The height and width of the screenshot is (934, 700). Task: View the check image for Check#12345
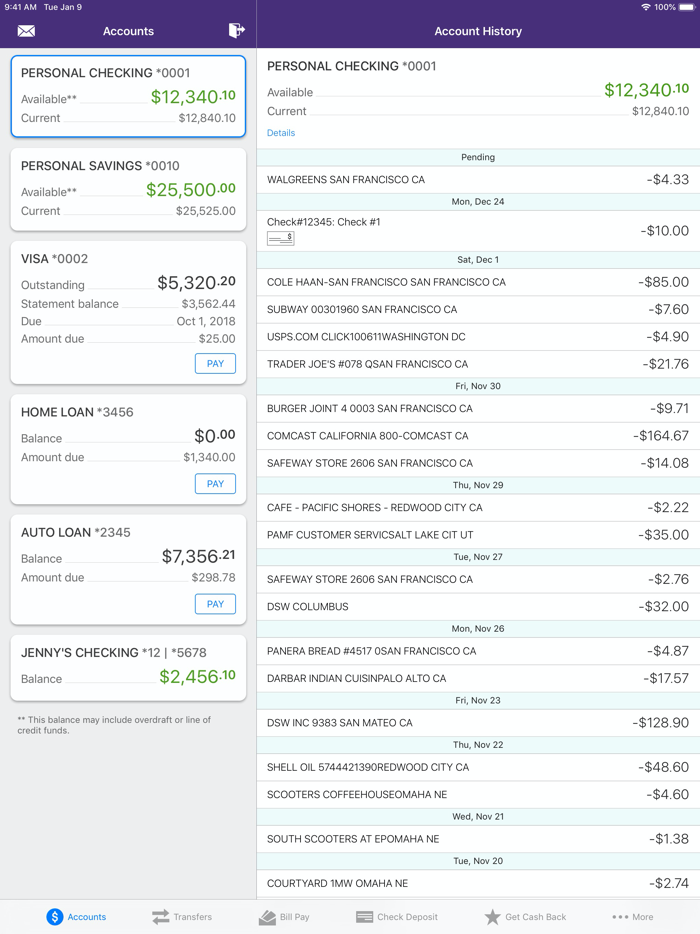point(278,238)
